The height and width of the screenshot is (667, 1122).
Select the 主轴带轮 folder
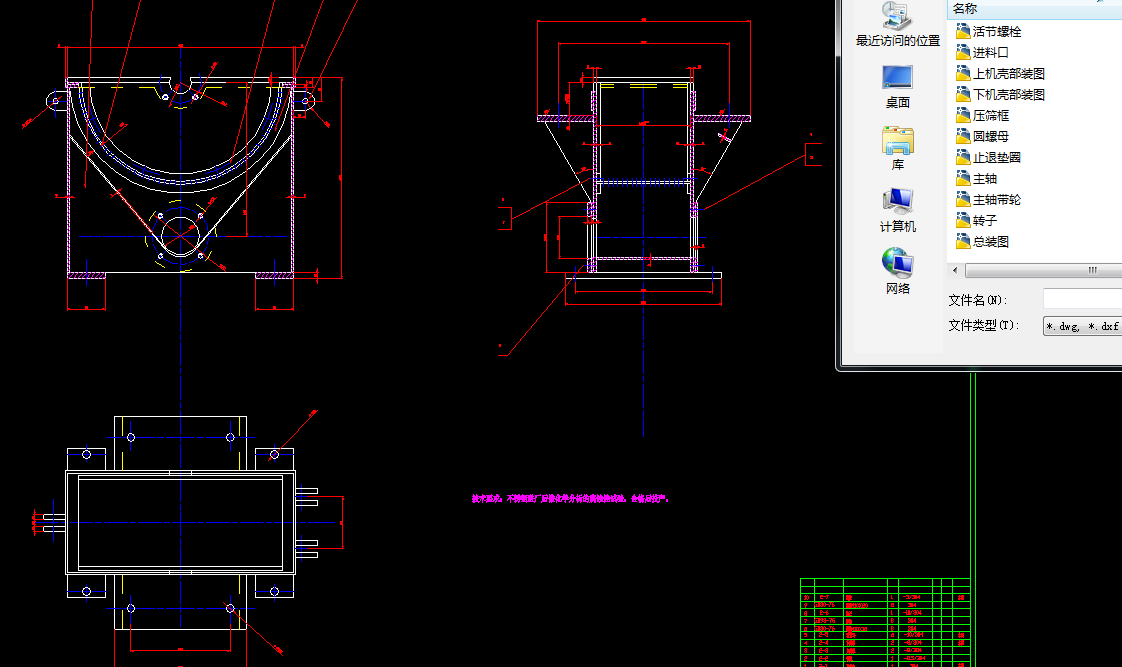989,200
